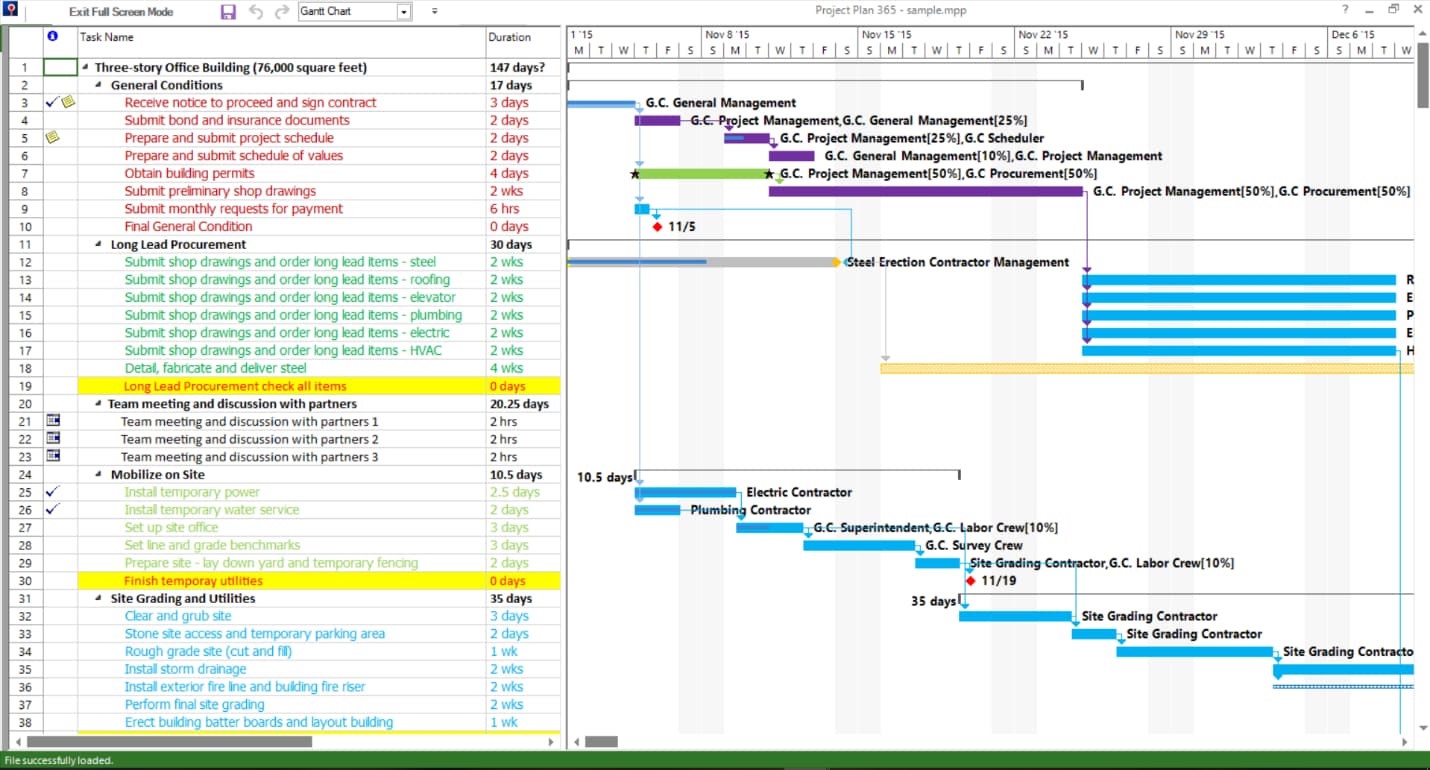
Task: Click Rough grade site Gantt bar
Action: point(1195,651)
